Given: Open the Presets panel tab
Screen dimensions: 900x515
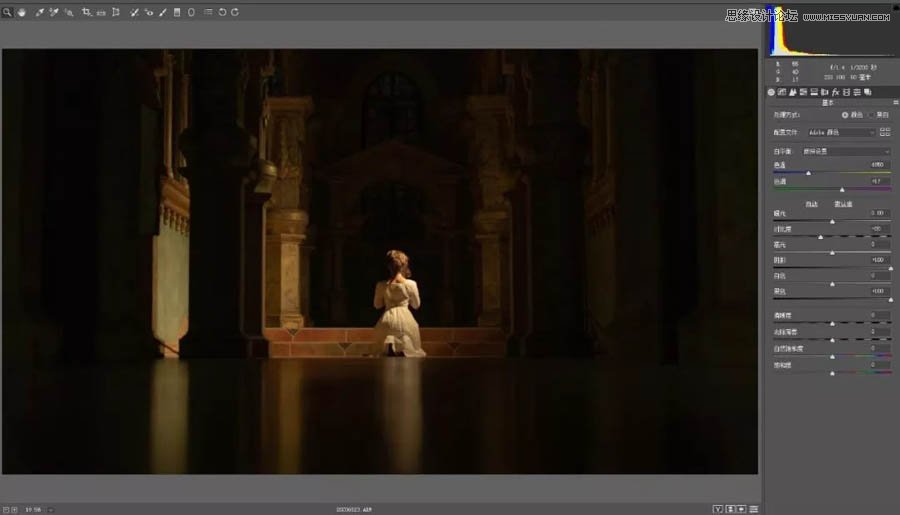Looking at the screenshot, I should pyautogui.click(x=857, y=92).
